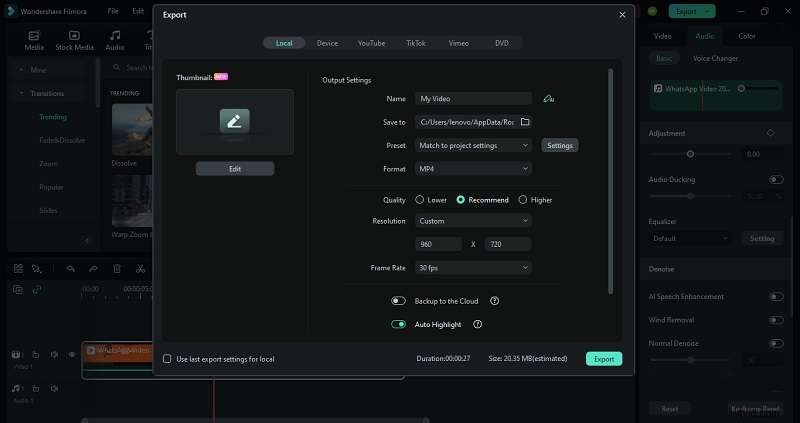The height and width of the screenshot is (423, 800).
Task: Expand the Format MP4 dropdown
Action: pos(474,169)
